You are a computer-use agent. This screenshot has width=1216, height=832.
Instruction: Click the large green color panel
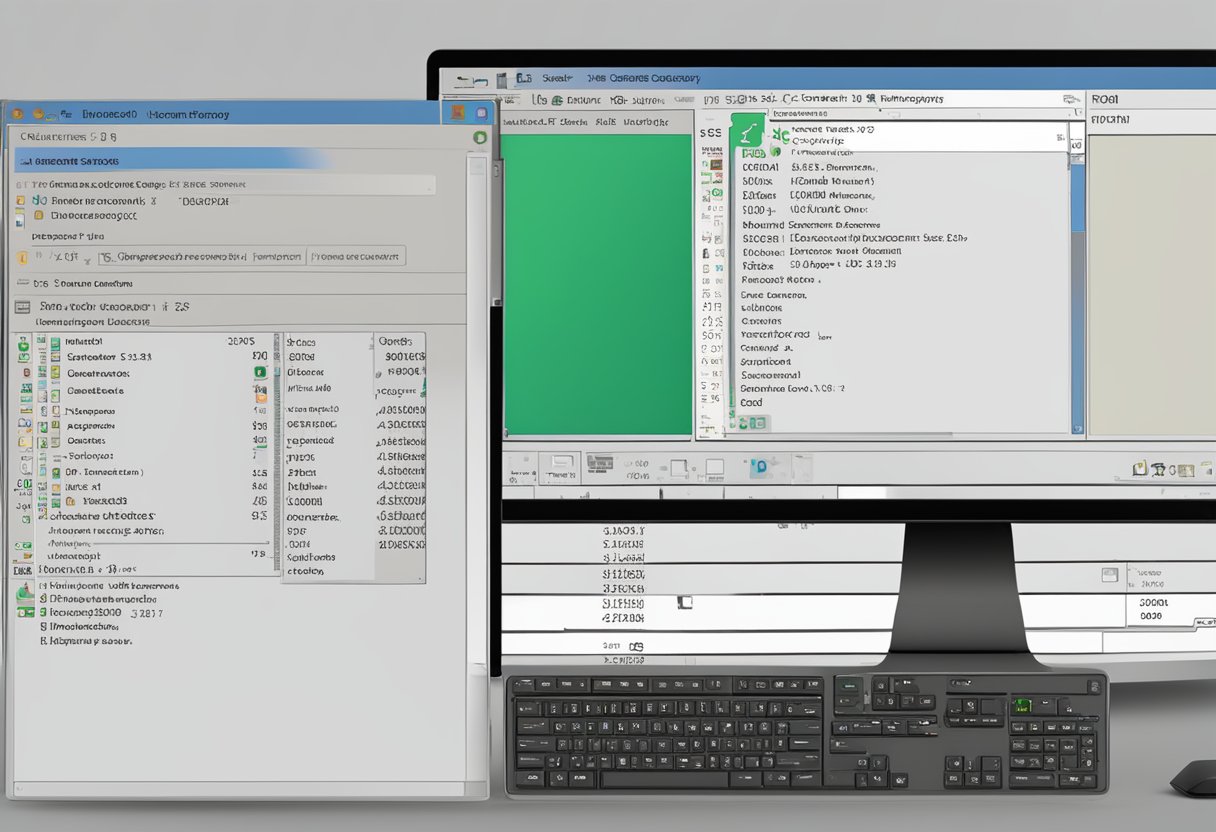pos(597,285)
